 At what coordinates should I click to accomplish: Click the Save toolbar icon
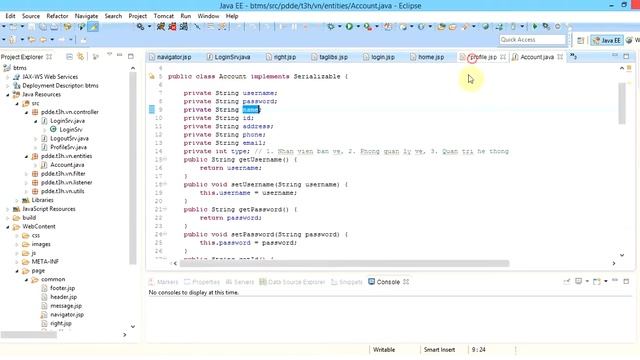(31, 27)
